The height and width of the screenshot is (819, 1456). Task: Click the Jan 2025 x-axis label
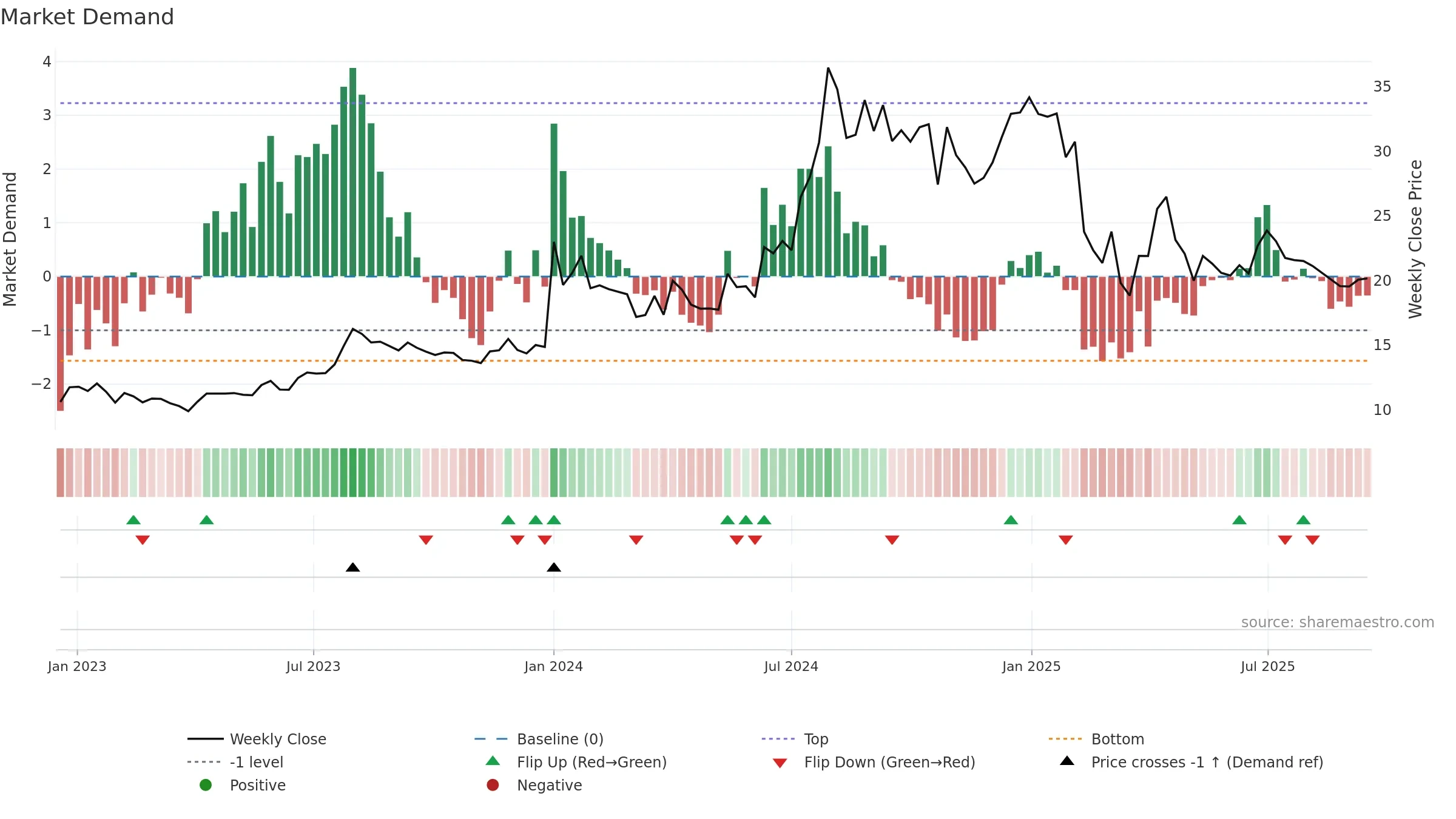click(1032, 667)
